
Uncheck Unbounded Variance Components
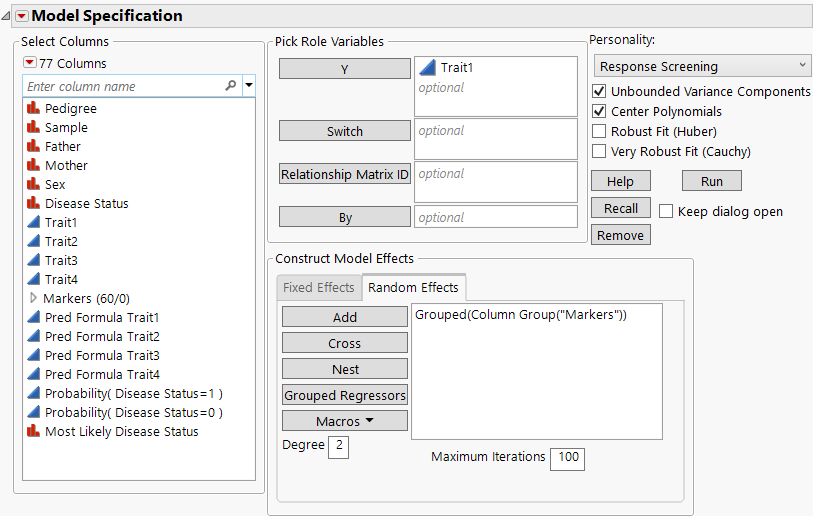click(599, 92)
